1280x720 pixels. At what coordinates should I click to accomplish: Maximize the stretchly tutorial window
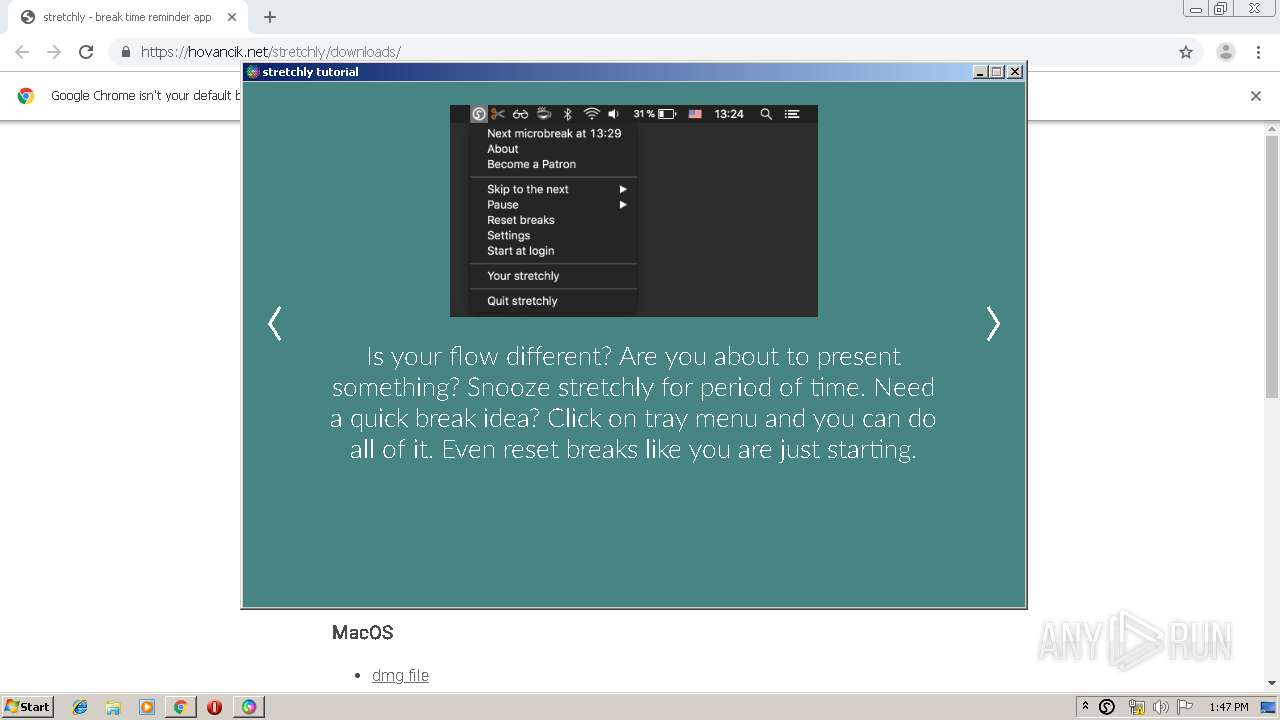(x=997, y=72)
